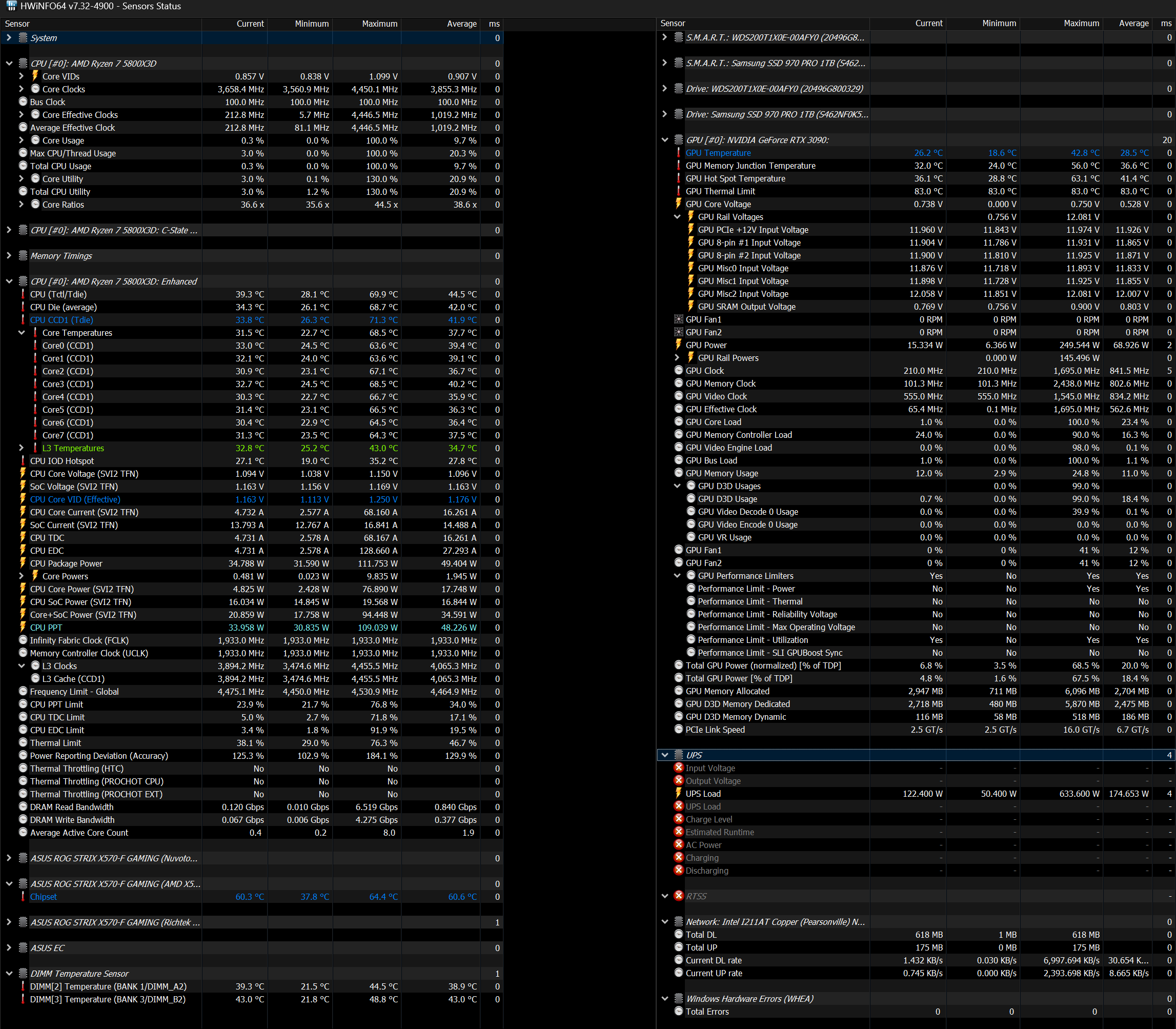Click UPS Load maximum value 633.600 W
This screenshot has width=1176, height=1029.
(x=1080, y=794)
